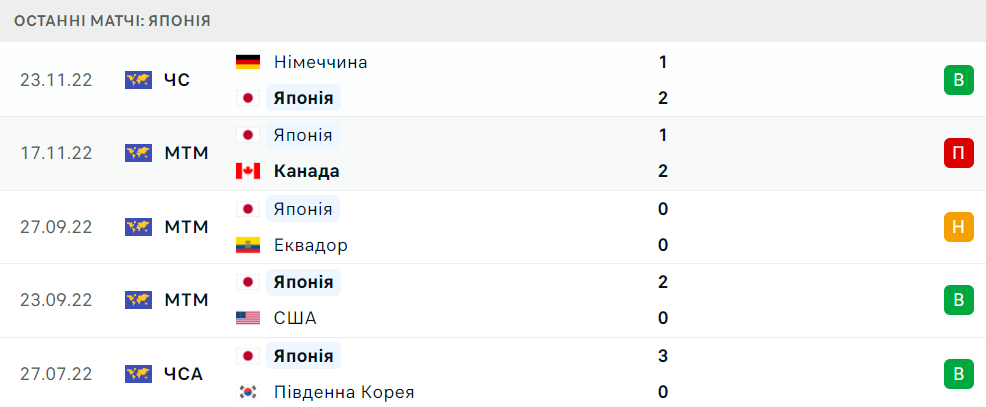Open the Південна Корея team link
This screenshot has width=986, height=407.
point(343,392)
